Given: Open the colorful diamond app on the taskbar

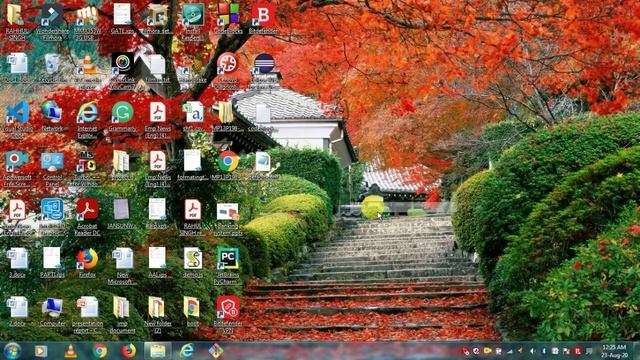Looking at the screenshot, I should [x=216, y=351].
